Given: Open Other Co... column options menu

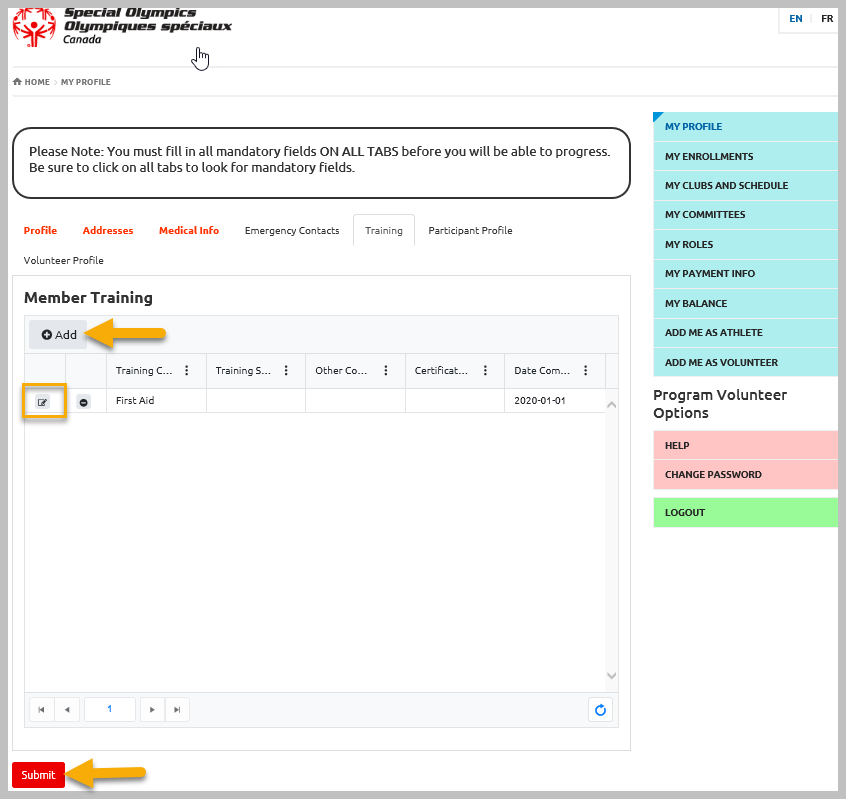Looking at the screenshot, I should pyautogui.click(x=386, y=370).
